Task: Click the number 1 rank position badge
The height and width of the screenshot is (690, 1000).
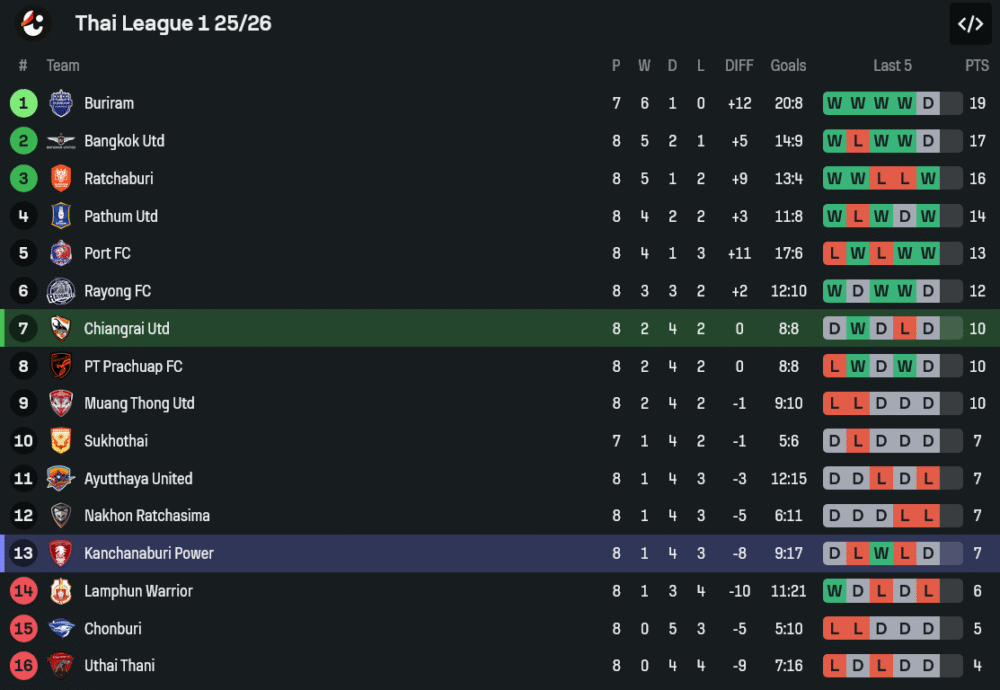Action: point(24,103)
